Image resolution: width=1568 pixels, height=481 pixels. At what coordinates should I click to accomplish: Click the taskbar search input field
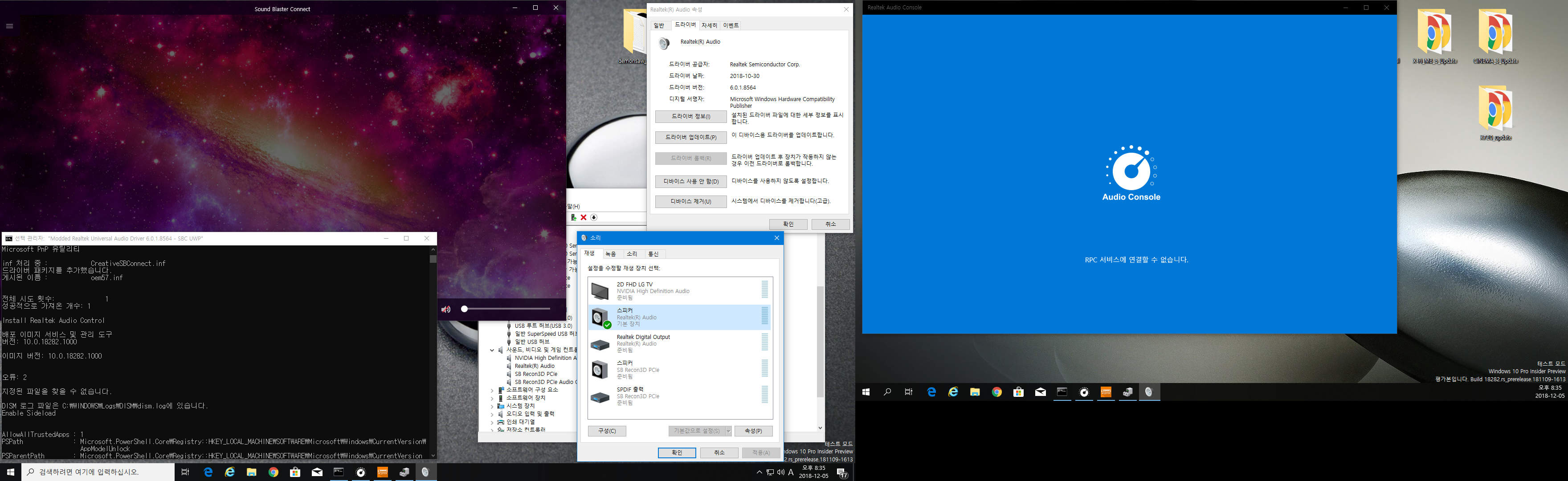tap(98, 472)
